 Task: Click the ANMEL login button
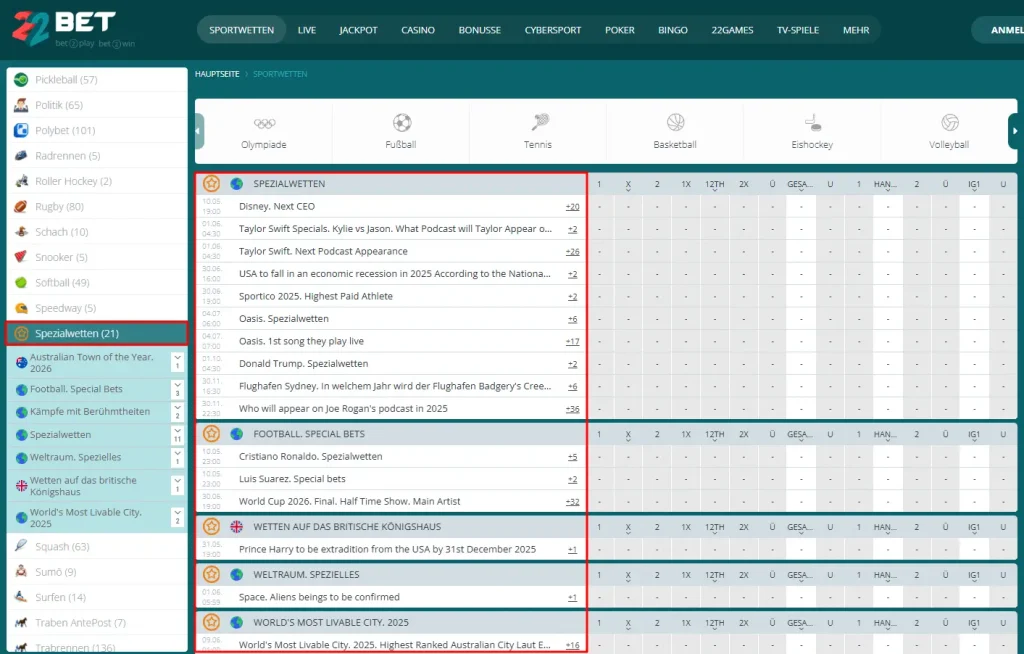click(x=999, y=30)
